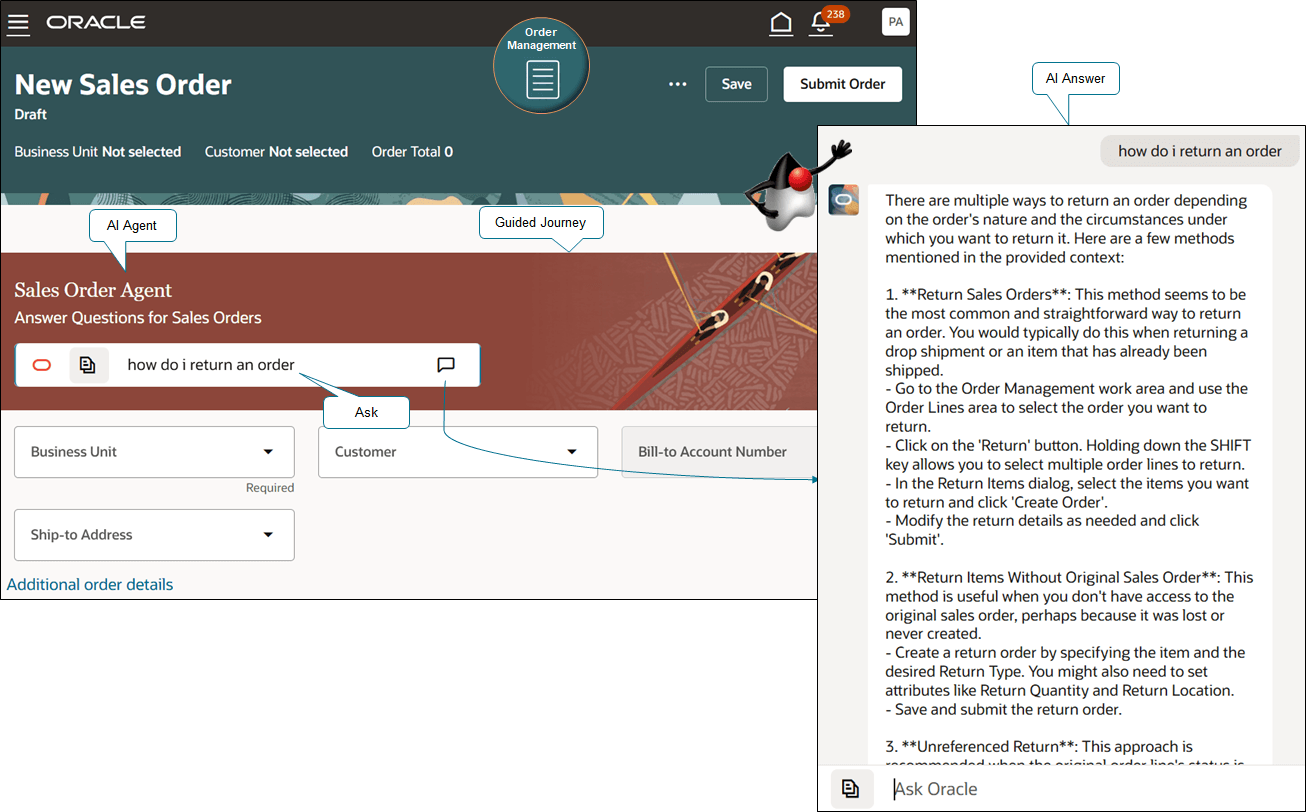Click the document icon beside Ask Oracle
This screenshot has width=1306, height=812.
coord(851,789)
